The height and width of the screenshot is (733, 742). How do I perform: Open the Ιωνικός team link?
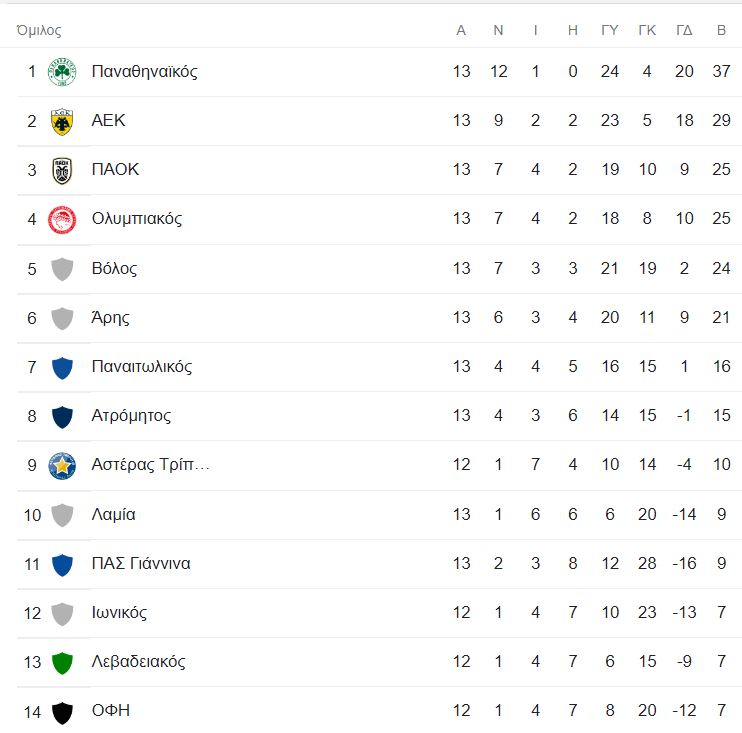[x=119, y=613]
